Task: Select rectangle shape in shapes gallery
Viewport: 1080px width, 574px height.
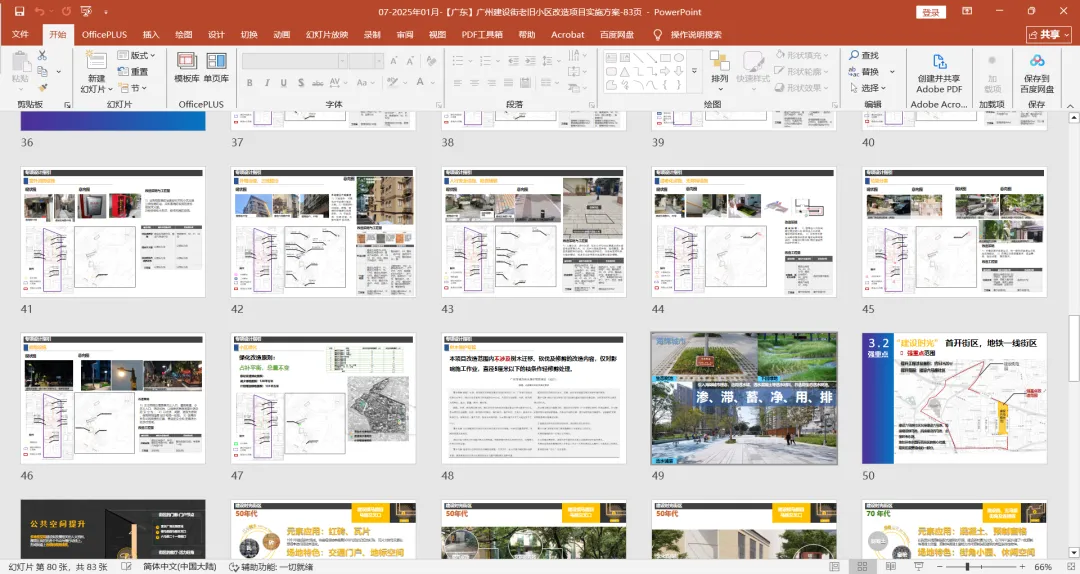Action: coord(665,57)
